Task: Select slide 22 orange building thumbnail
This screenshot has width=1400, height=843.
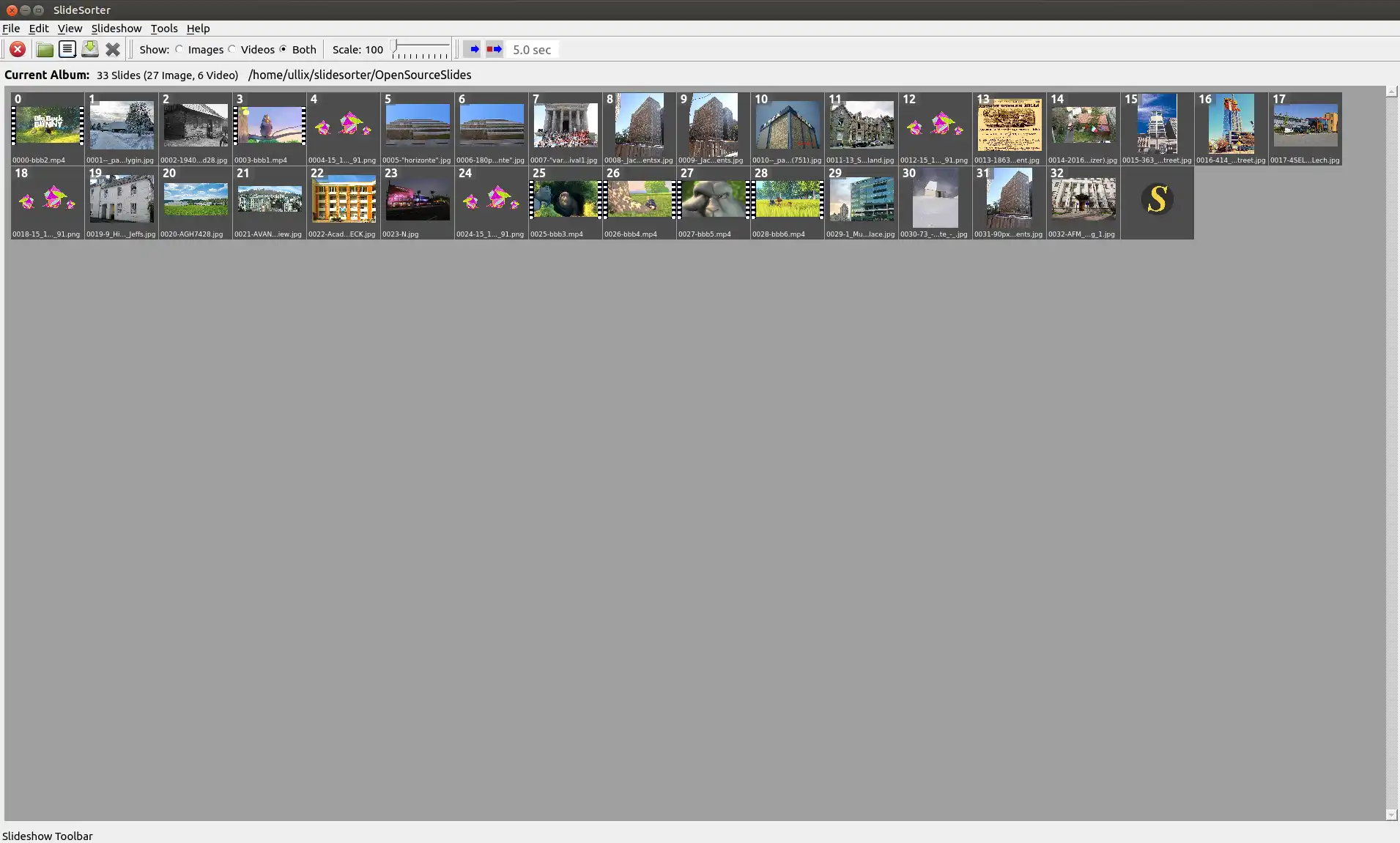Action: (x=344, y=202)
